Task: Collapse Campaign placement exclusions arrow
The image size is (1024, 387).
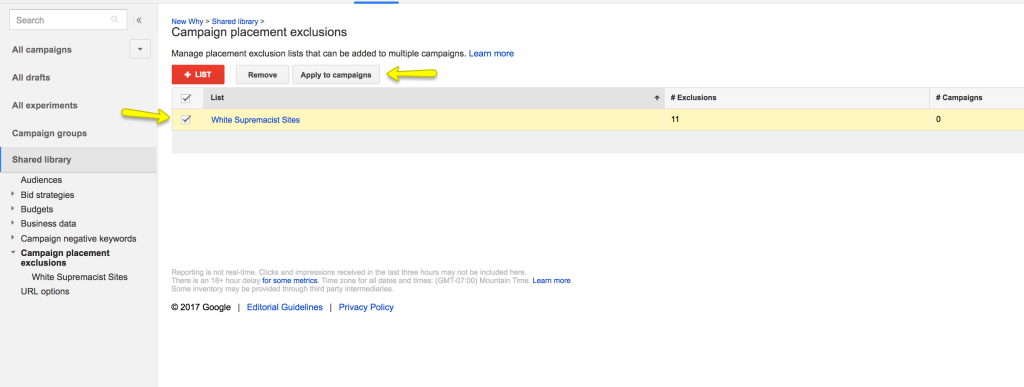Action: [x=13, y=252]
